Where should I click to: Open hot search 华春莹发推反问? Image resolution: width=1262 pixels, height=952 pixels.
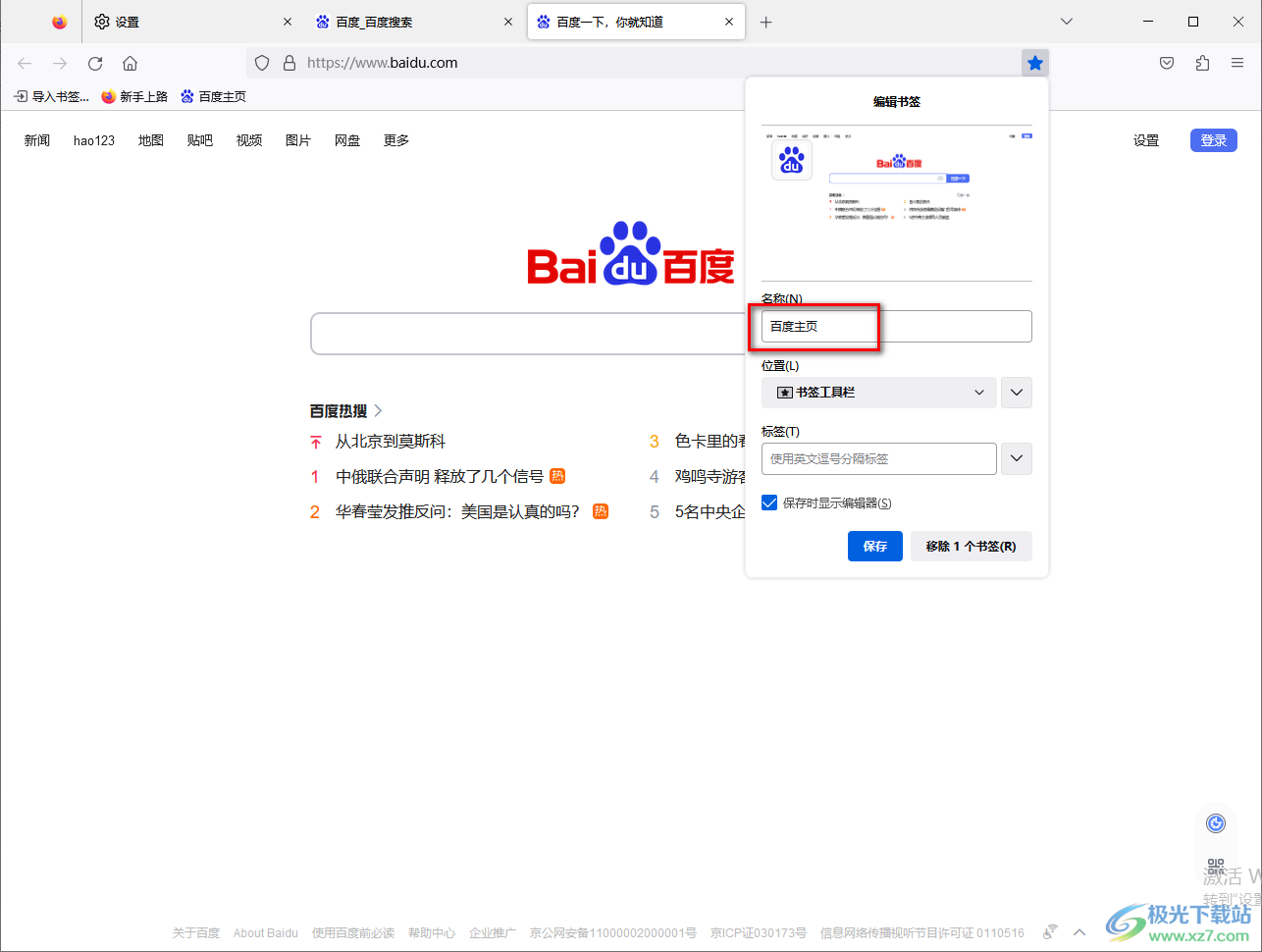point(457,511)
